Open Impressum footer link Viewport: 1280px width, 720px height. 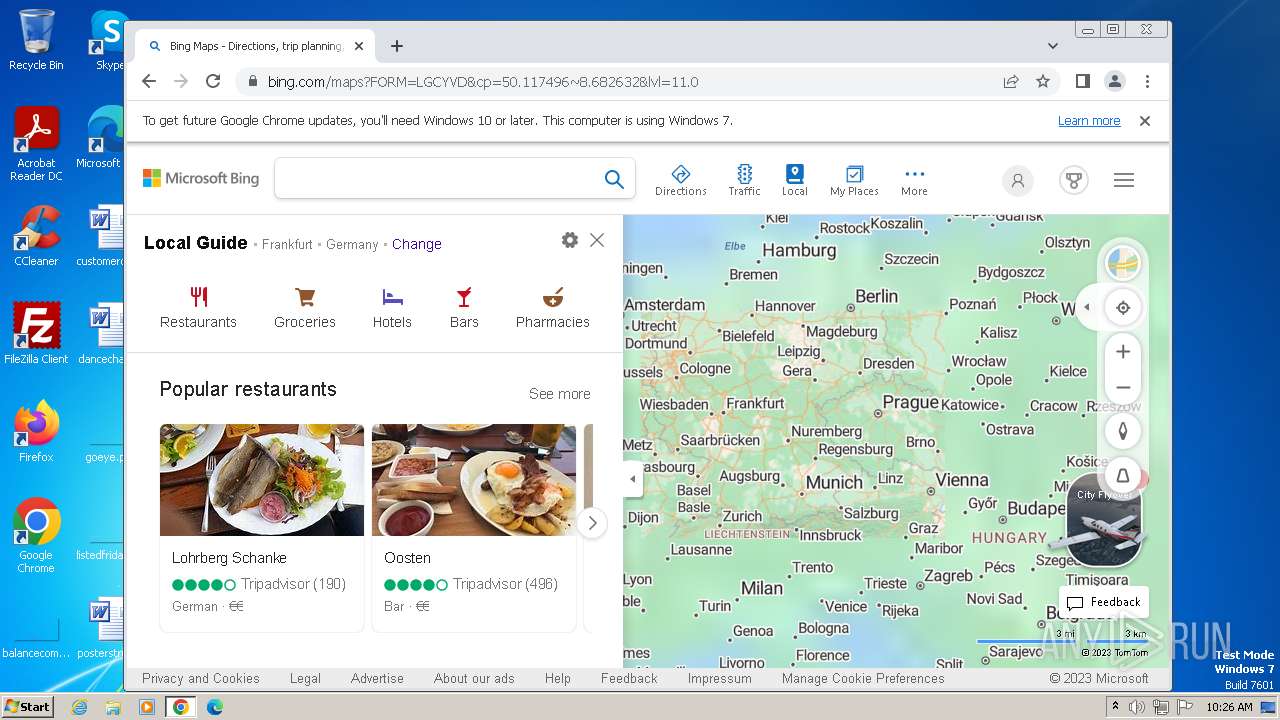(719, 678)
